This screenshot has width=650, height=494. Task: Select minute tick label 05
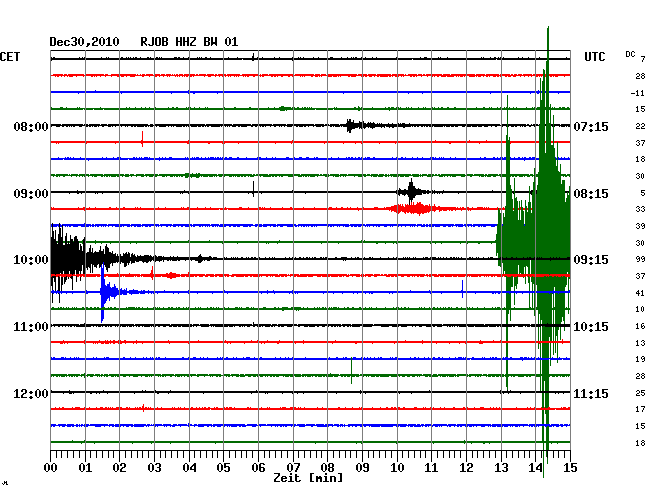point(223,468)
